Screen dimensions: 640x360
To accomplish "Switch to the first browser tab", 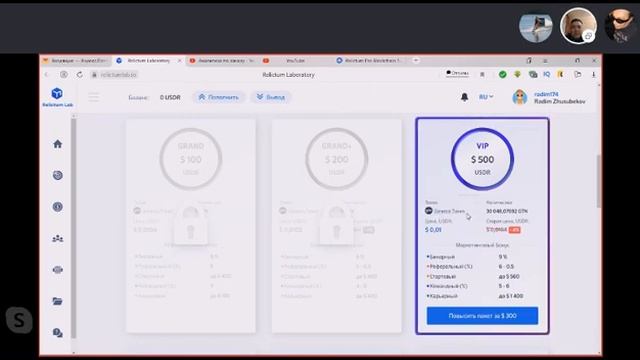I will (76, 60).
